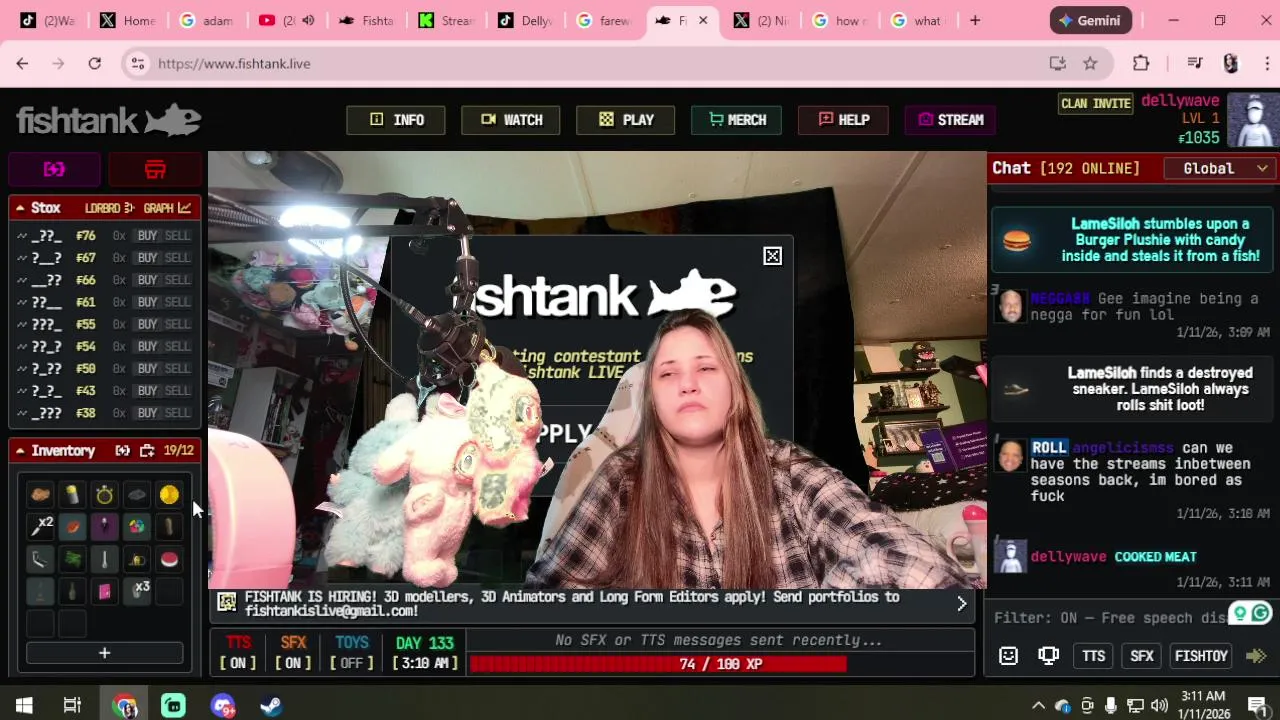Send chat message with arrow icon

pos(1256,656)
